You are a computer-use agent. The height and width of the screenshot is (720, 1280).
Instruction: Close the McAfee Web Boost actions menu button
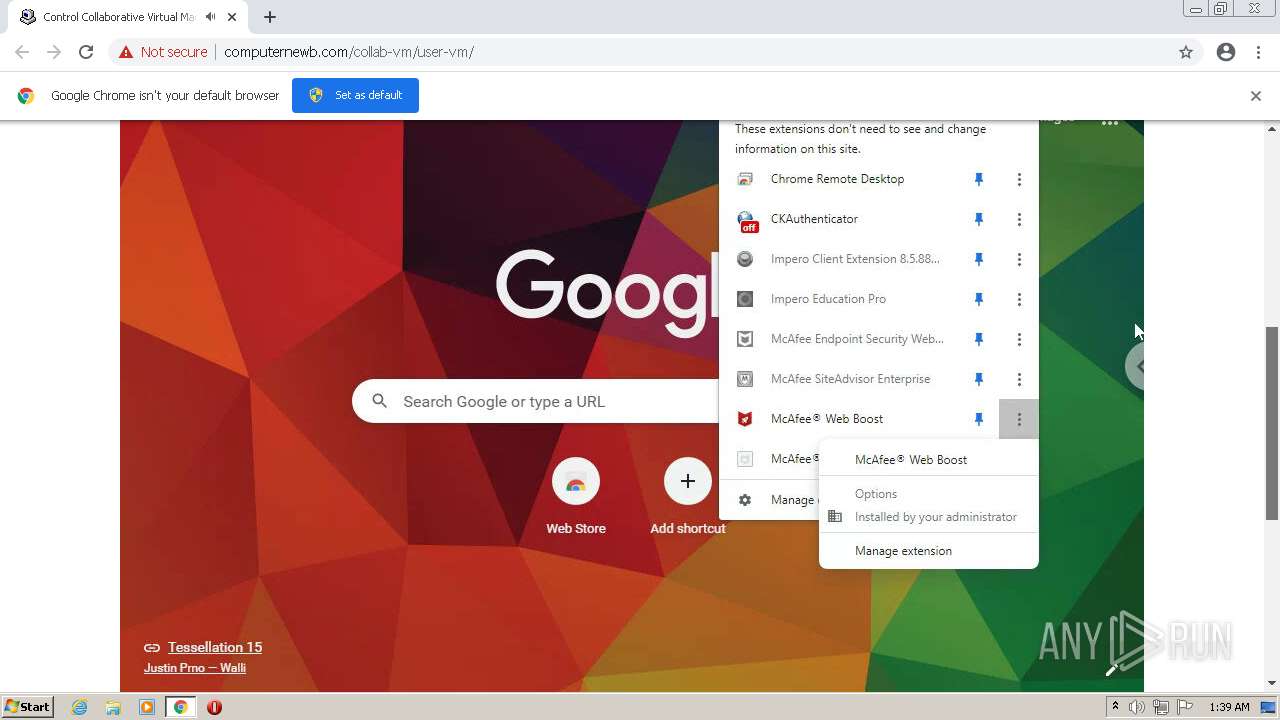[1019, 419]
